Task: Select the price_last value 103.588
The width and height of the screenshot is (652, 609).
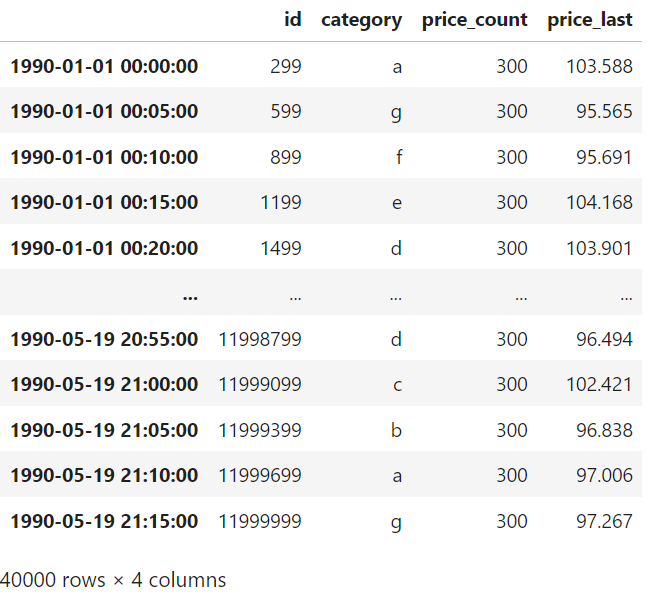Action: coord(604,66)
